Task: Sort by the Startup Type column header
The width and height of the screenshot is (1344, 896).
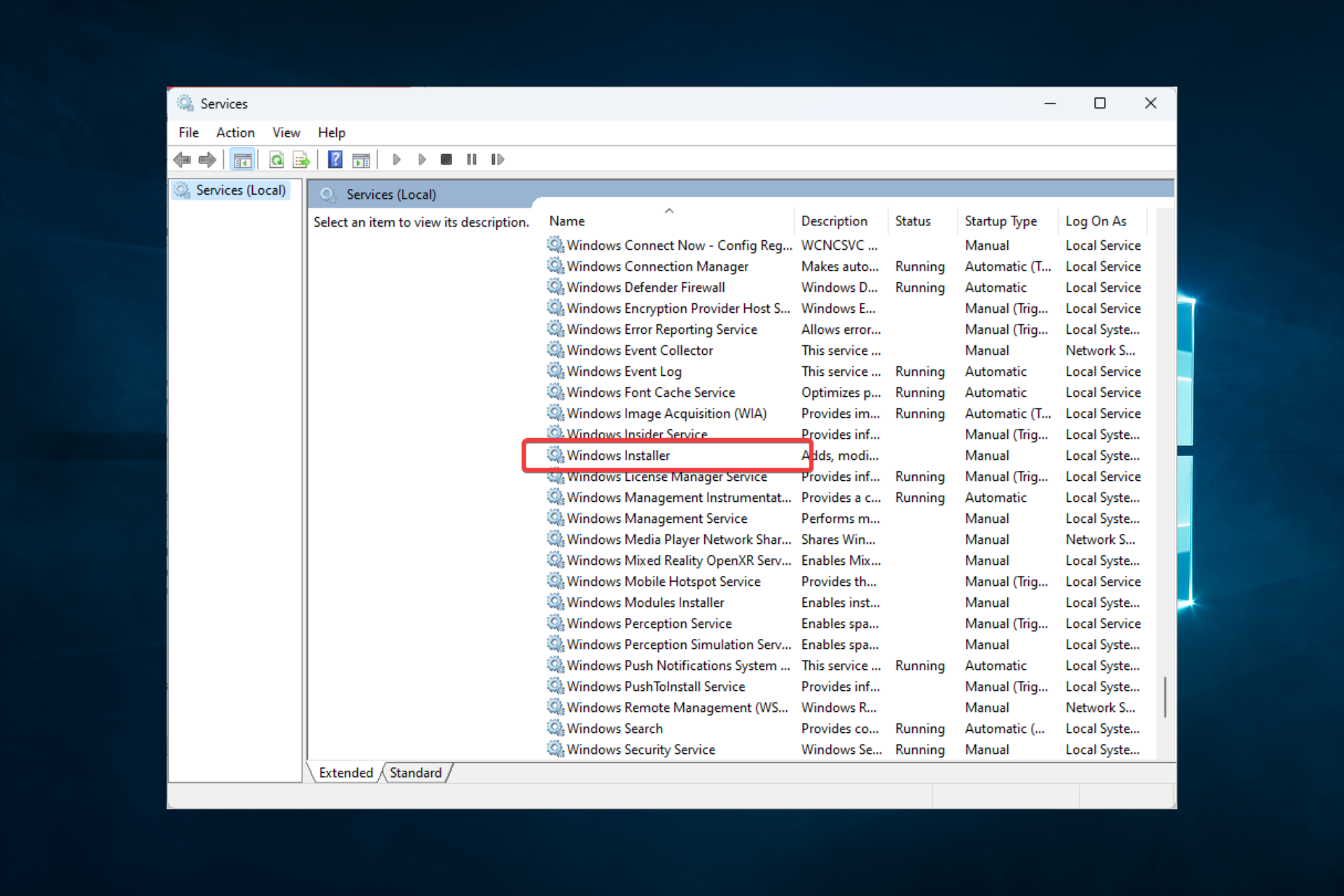Action: coord(1007,221)
